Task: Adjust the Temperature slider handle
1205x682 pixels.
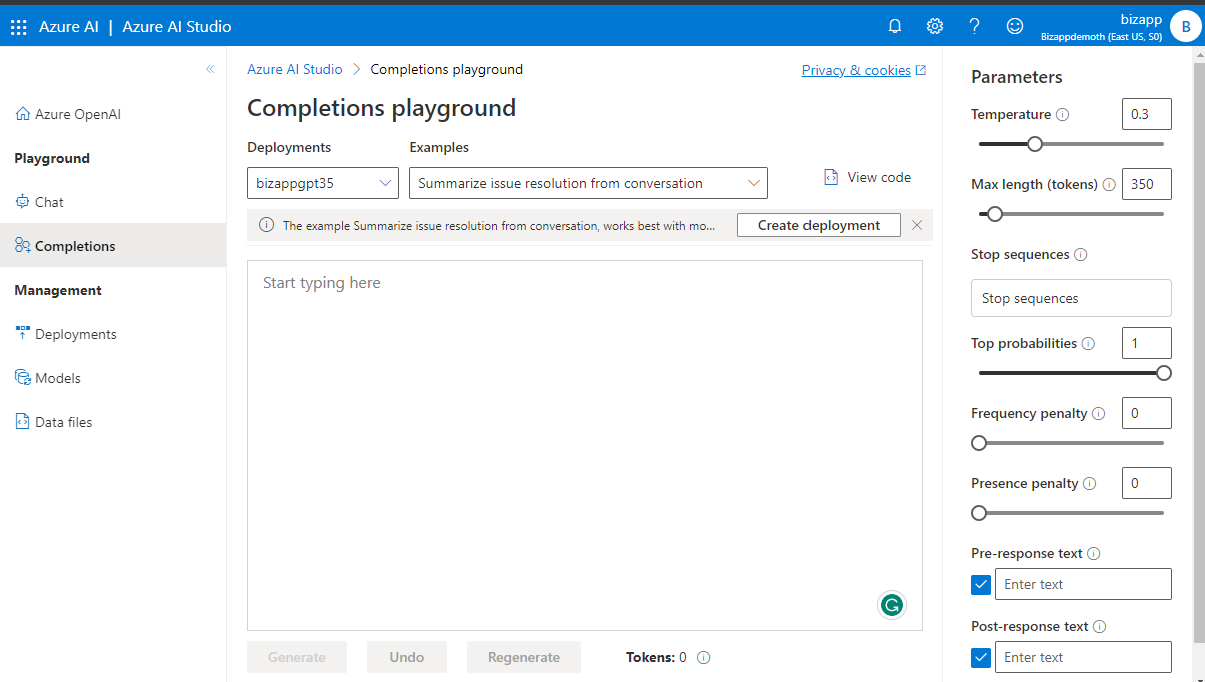Action: tap(1035, 144)
